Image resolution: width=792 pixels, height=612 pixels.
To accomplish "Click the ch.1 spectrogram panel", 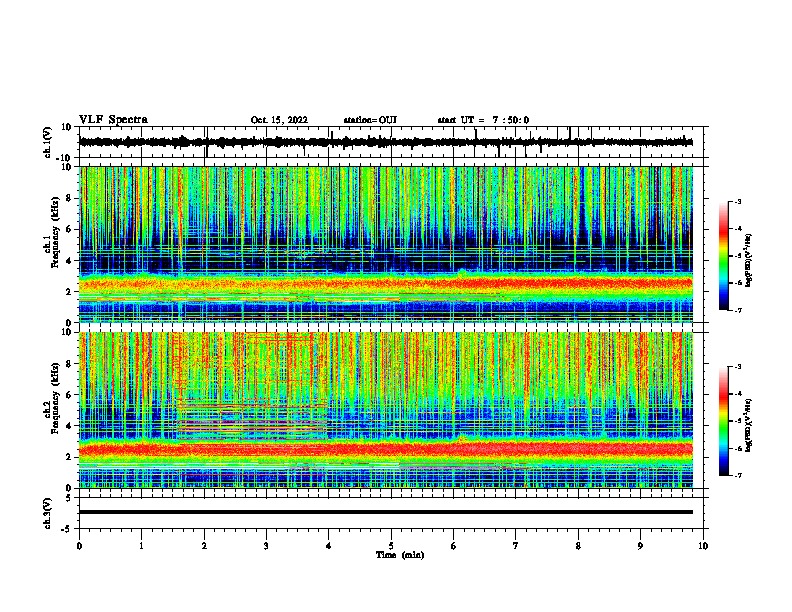I will pyautogui.click(x=385, y=244).
